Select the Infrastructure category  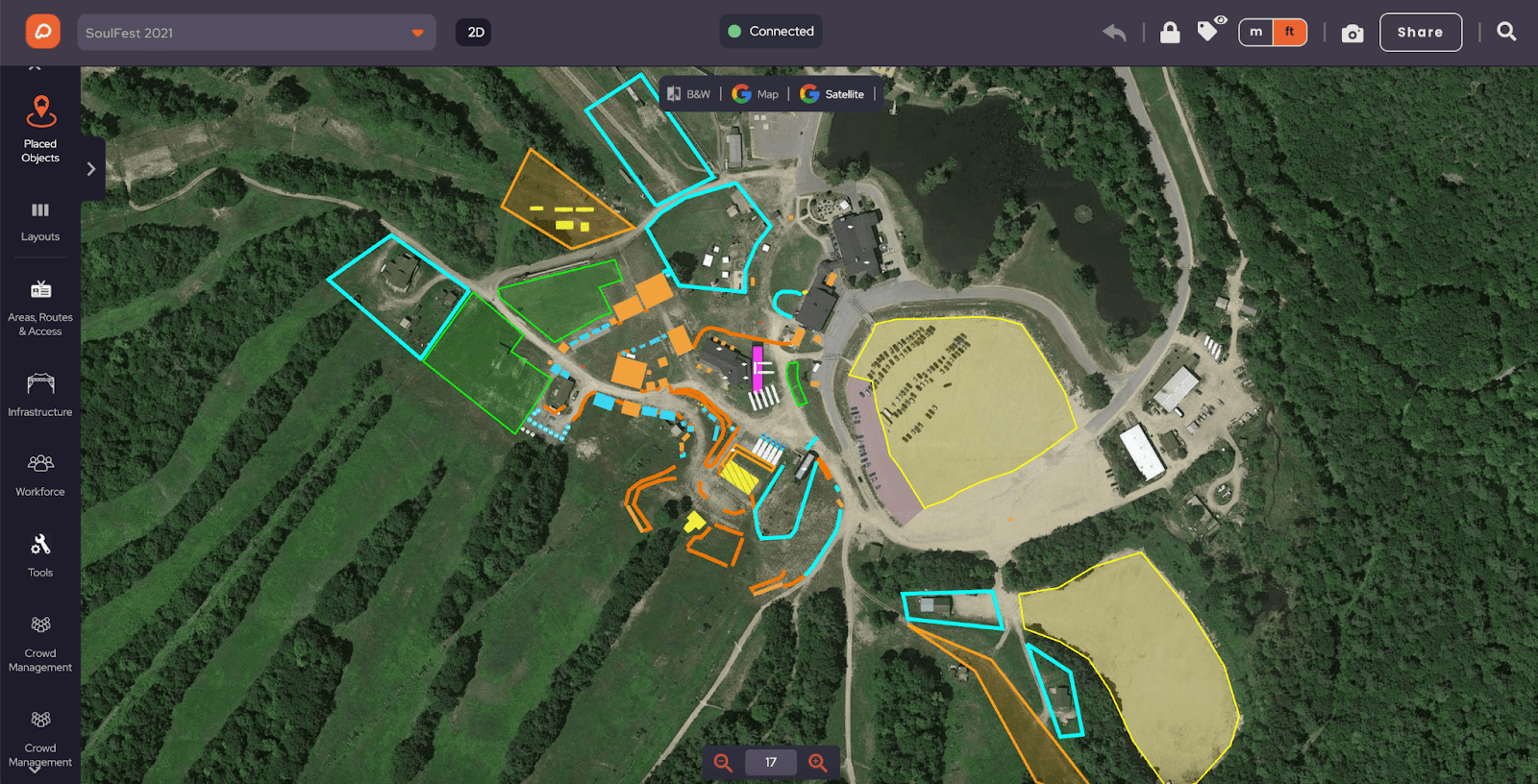(40, 395)
